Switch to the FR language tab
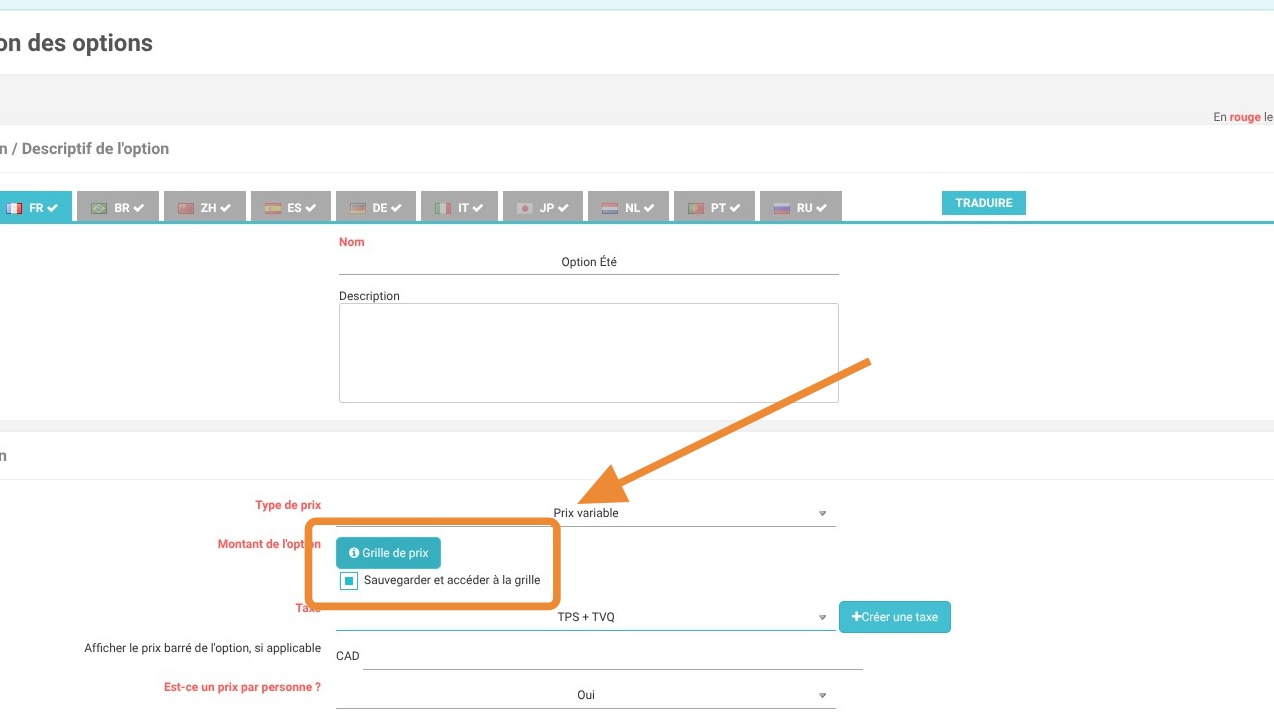The width and height of the screenshot is (1274, 712). coord(33,207)
